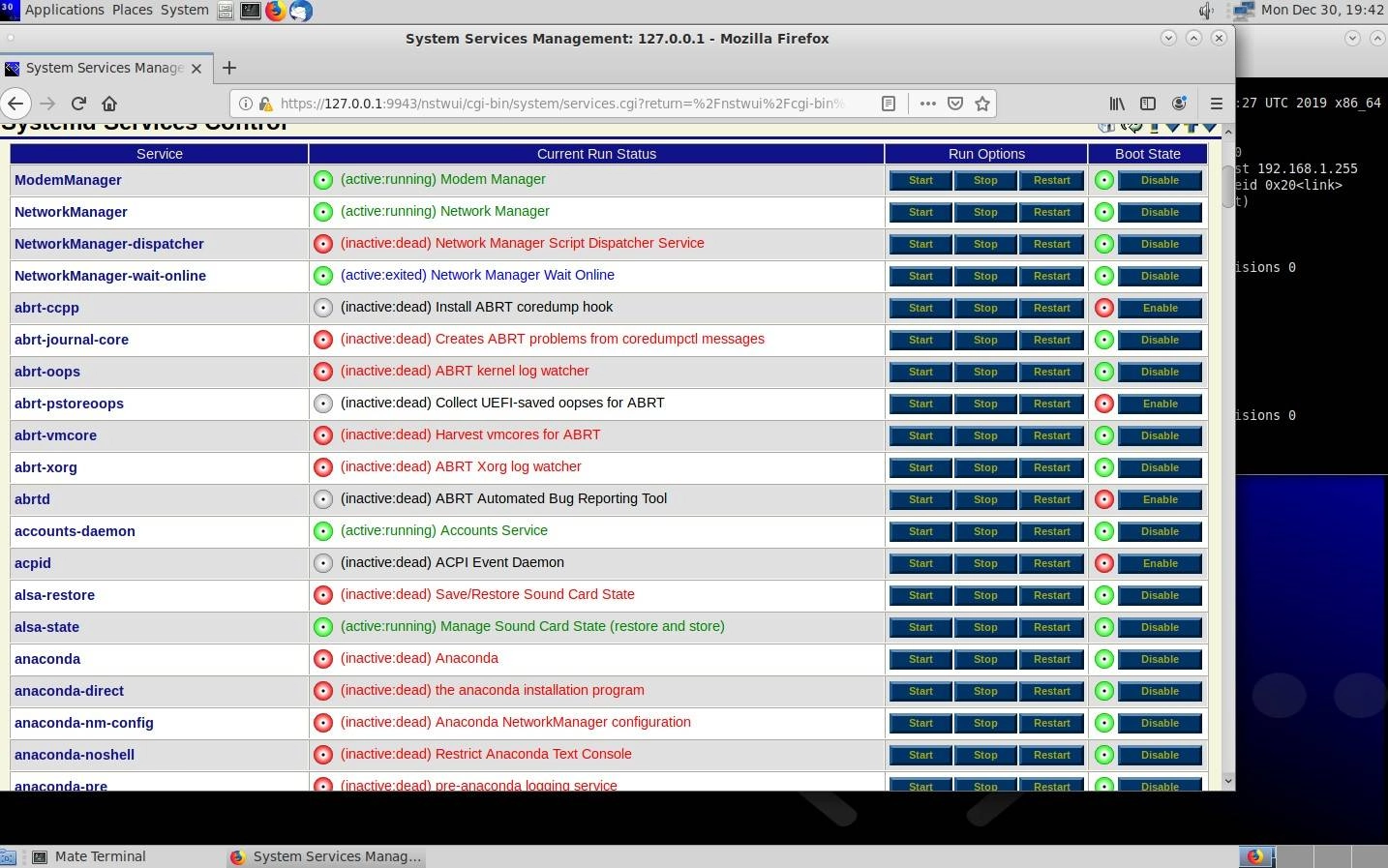Reload the page with the refresh icon
This screenshot has height=868, width=1388.
(79, 104)
